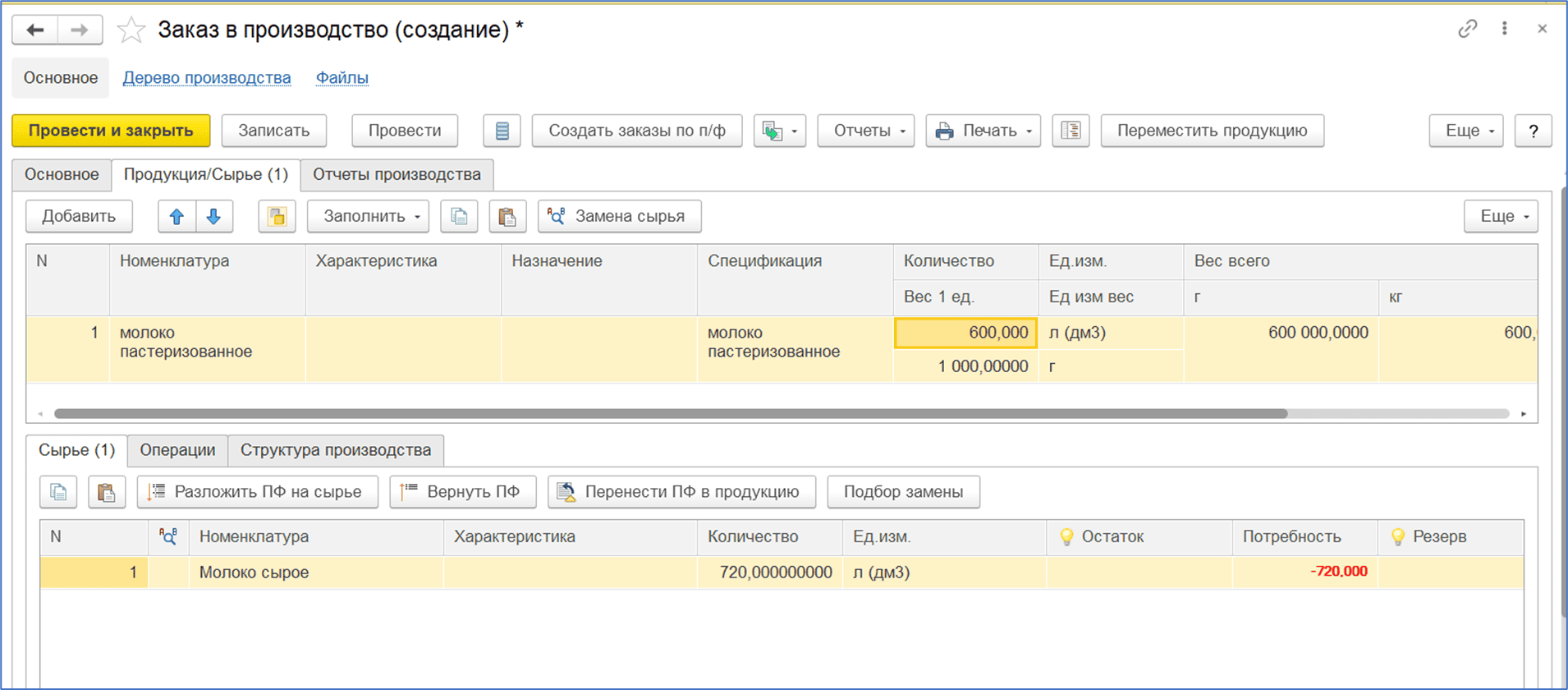This screenshot has width=1568, height=690.
Task: Open the Операции tab
Action: [177, 450]
